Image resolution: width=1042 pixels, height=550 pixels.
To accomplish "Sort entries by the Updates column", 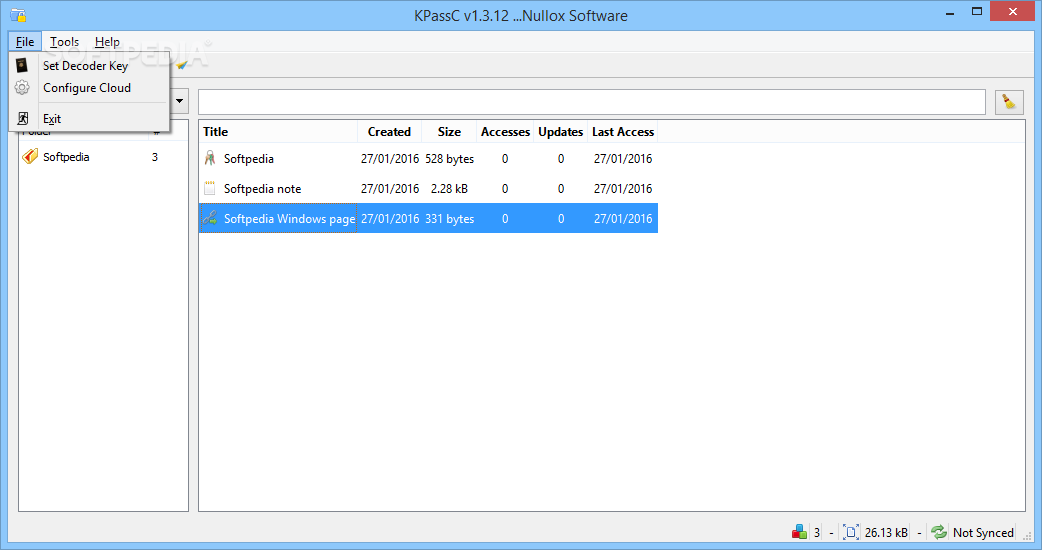I will click(561, 132).
